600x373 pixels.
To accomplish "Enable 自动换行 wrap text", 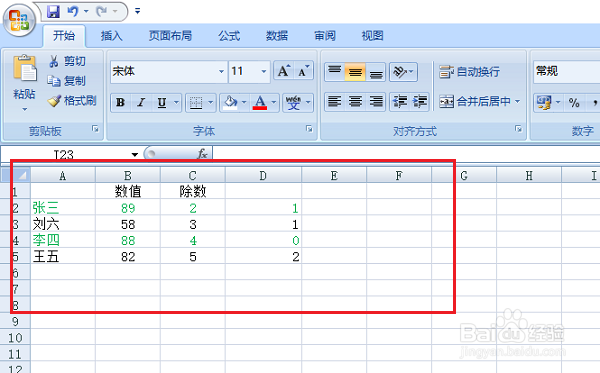I will pyautogui.click(x=470, y=72).
